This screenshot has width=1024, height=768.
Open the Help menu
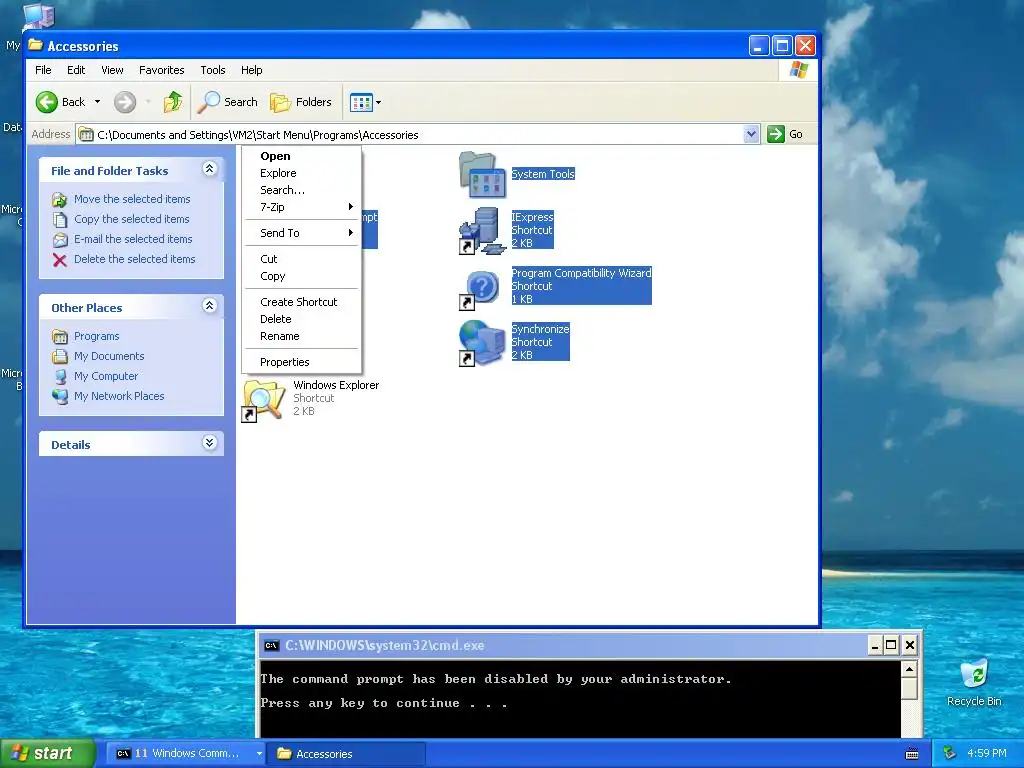pyautogui.click(x=251, y=70)
